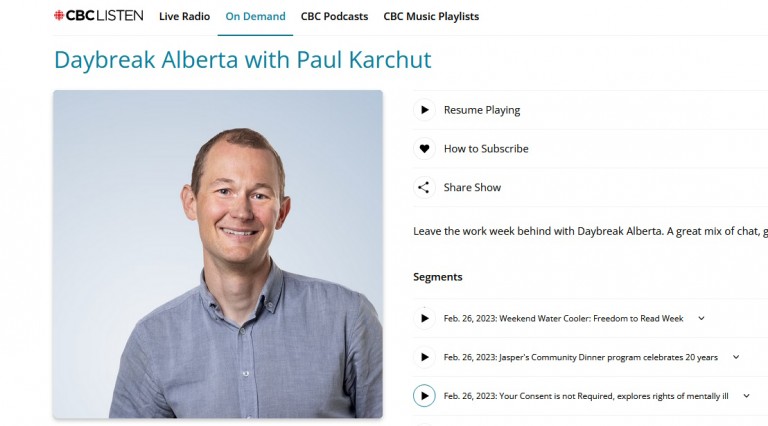The height and width of the screenshot is (426, 768).
Task: Click the Resume Playing text
Action: coord(482,110)
